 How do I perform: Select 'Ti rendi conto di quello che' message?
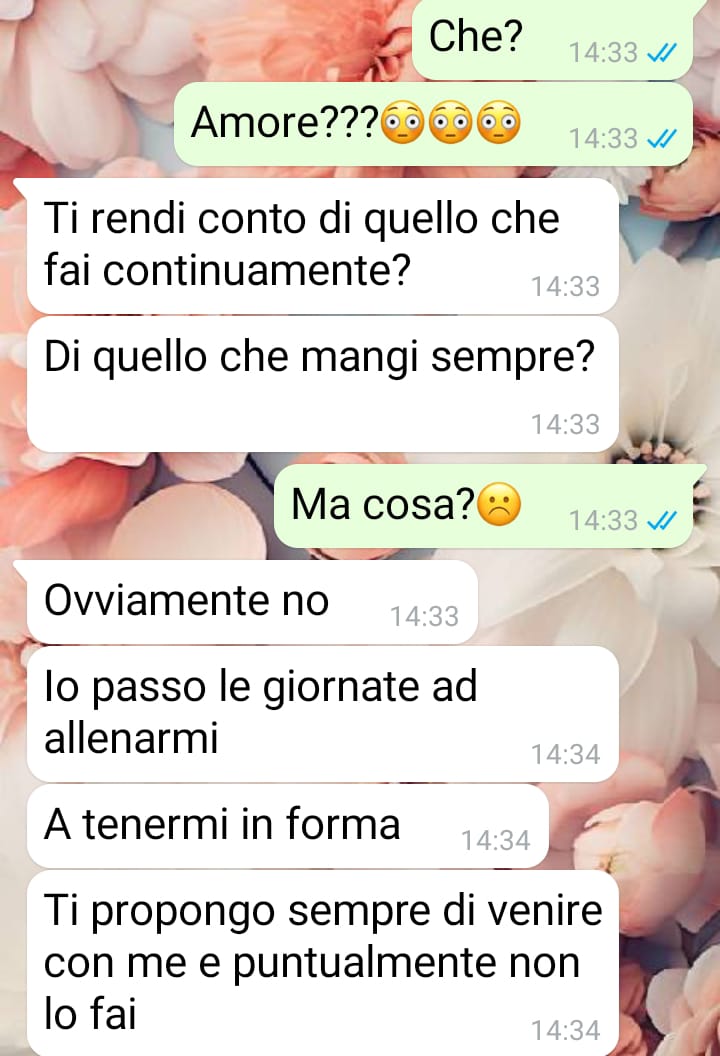[322, 246]
